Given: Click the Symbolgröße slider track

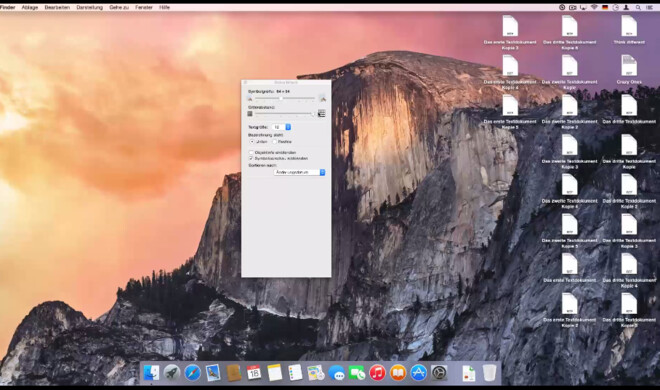Looking at the screenshot, I should point(285,98).
